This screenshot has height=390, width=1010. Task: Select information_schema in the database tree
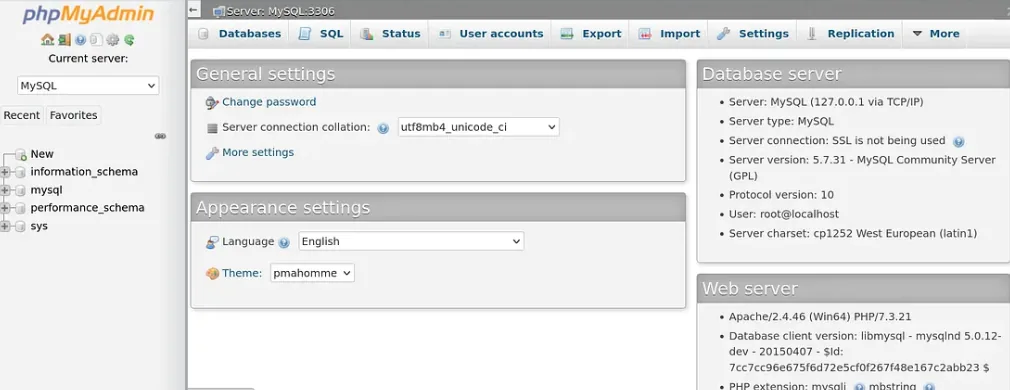pyautogui.click(x=84, y=171)
